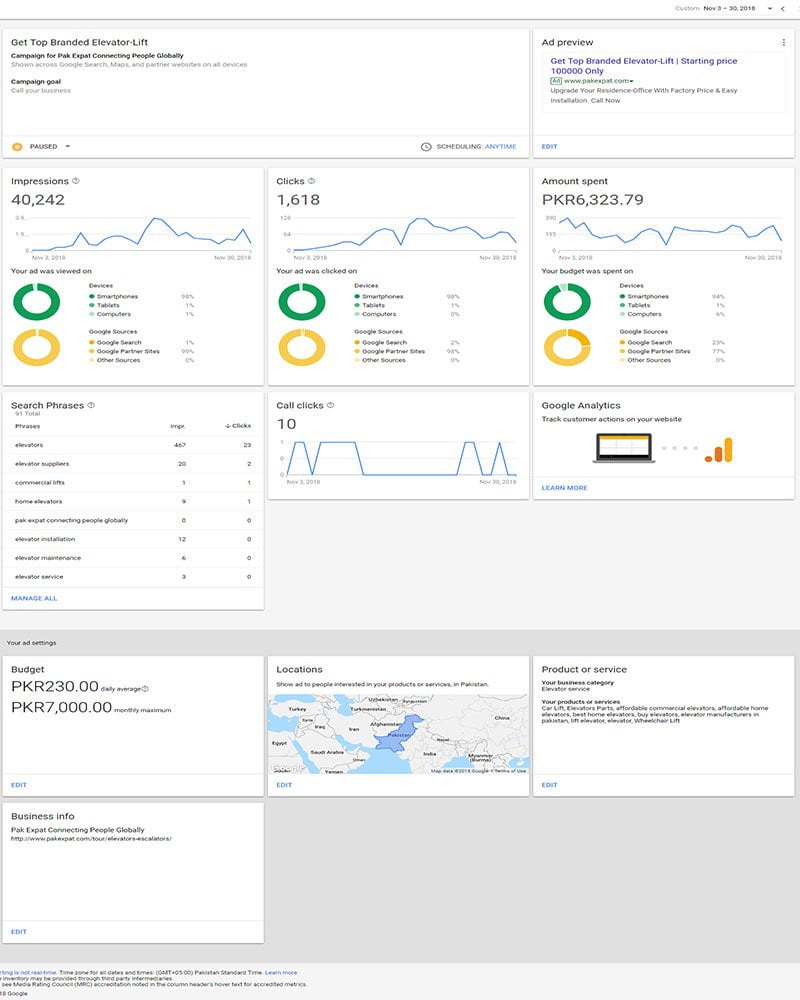Click the PKR7,000.00 monthly maximum value

[61, 707]
